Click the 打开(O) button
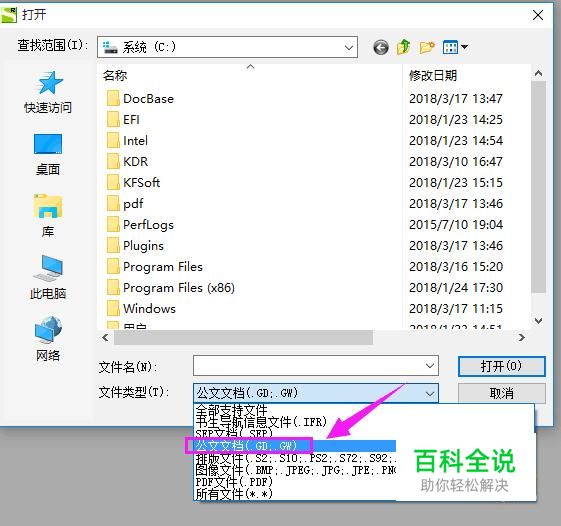 point(502,366)
